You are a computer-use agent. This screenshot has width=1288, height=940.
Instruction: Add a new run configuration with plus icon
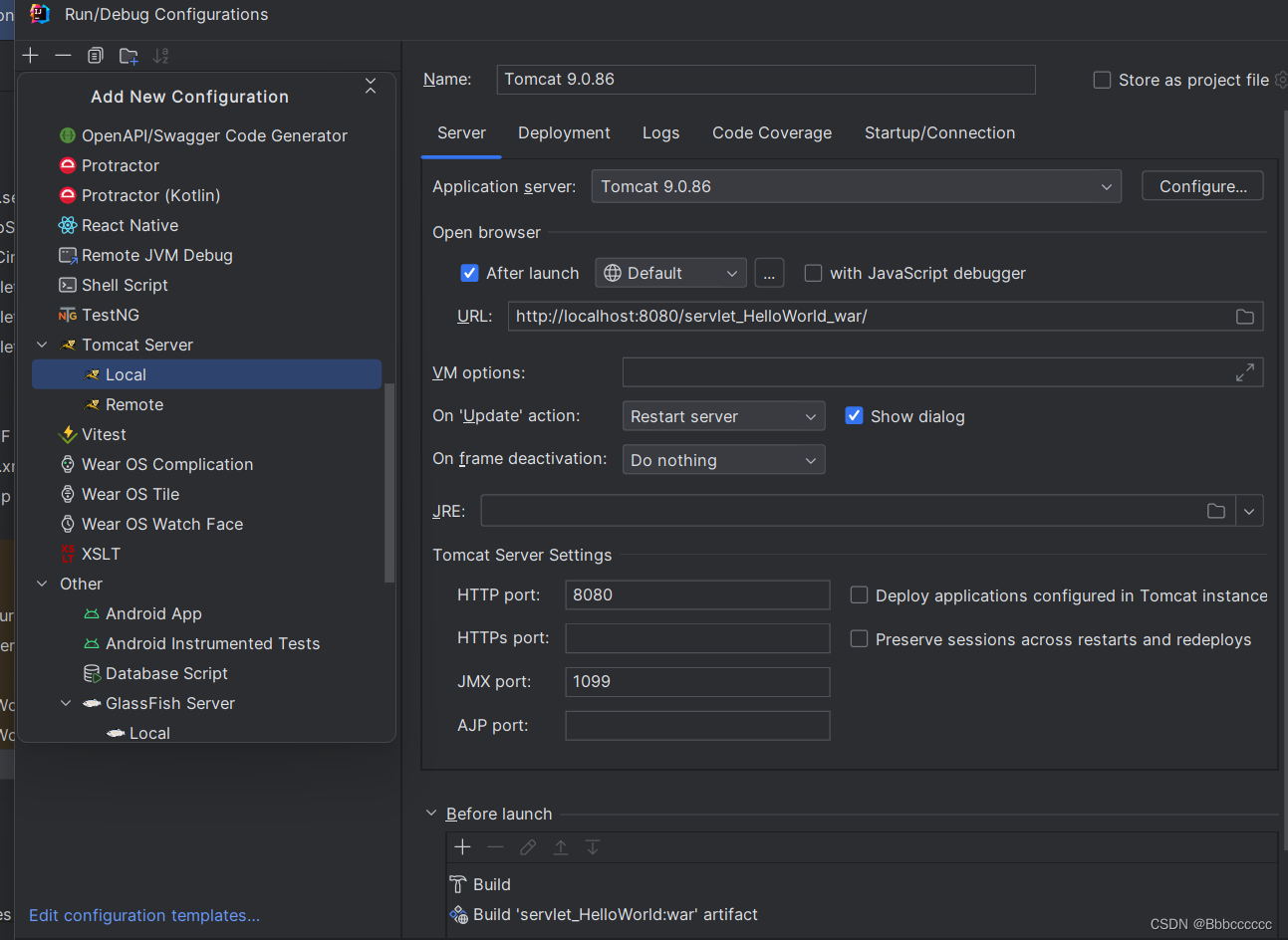click(31, 56)
